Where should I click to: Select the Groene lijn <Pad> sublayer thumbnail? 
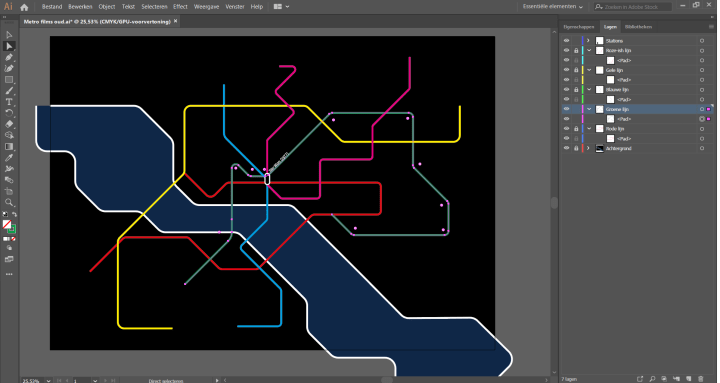[610, 119]
